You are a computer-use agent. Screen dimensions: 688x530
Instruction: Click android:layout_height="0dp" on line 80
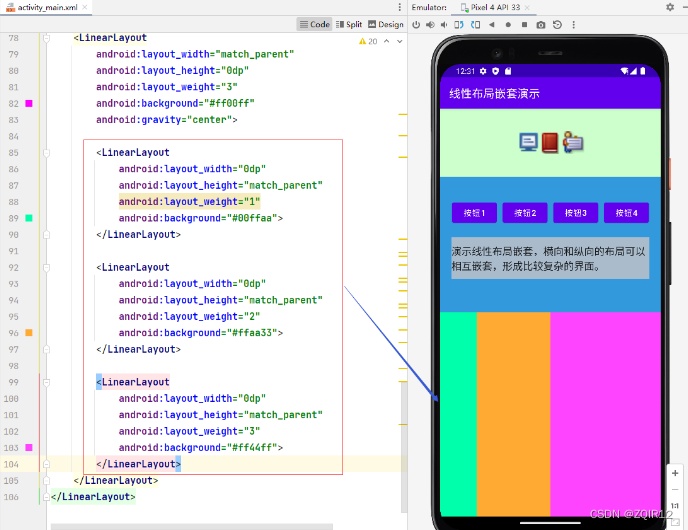(x=172, y=71)
